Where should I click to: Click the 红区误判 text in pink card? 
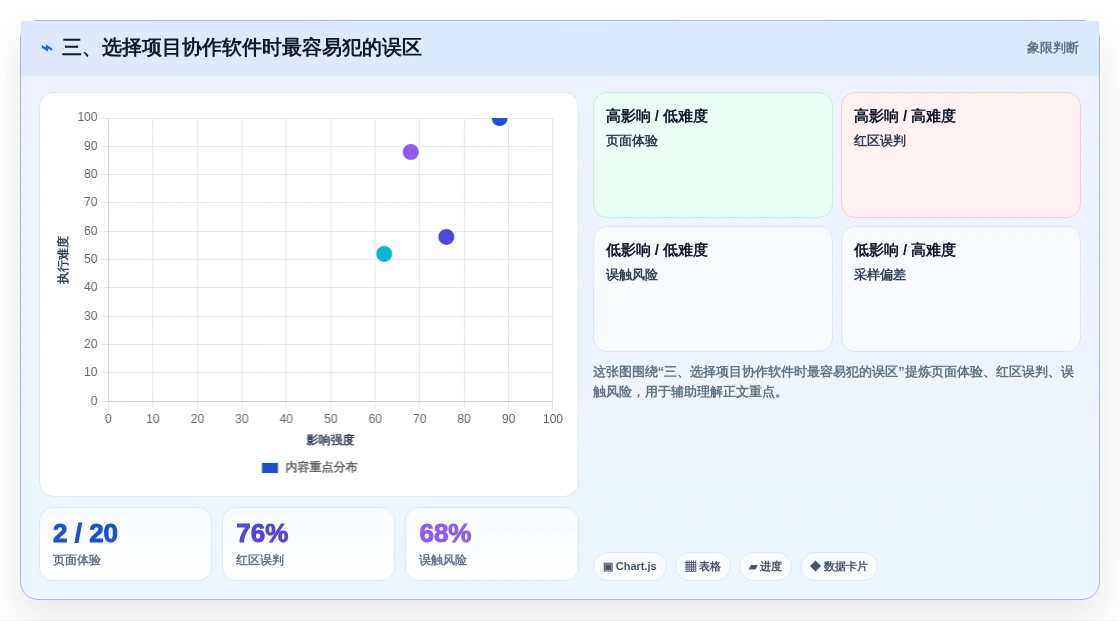point(879,141)
